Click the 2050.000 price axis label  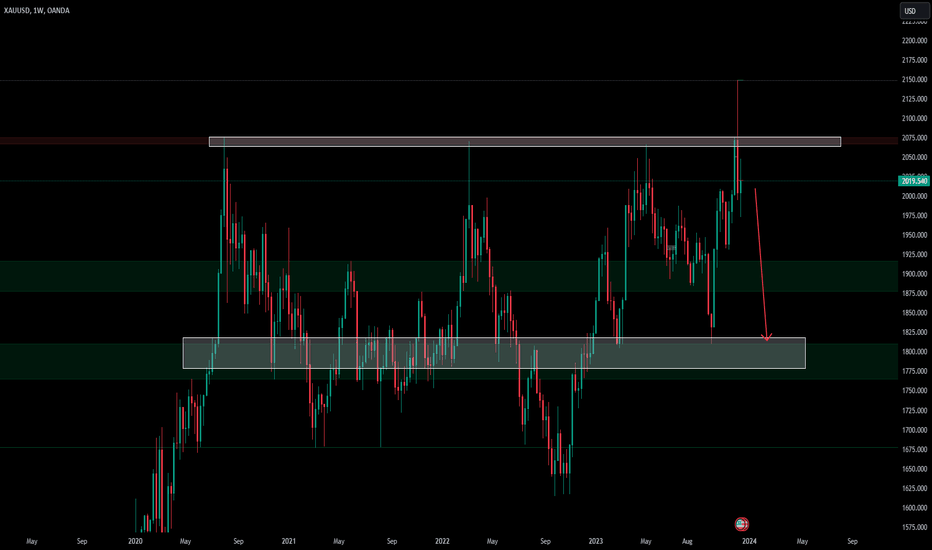coord(914,158)
